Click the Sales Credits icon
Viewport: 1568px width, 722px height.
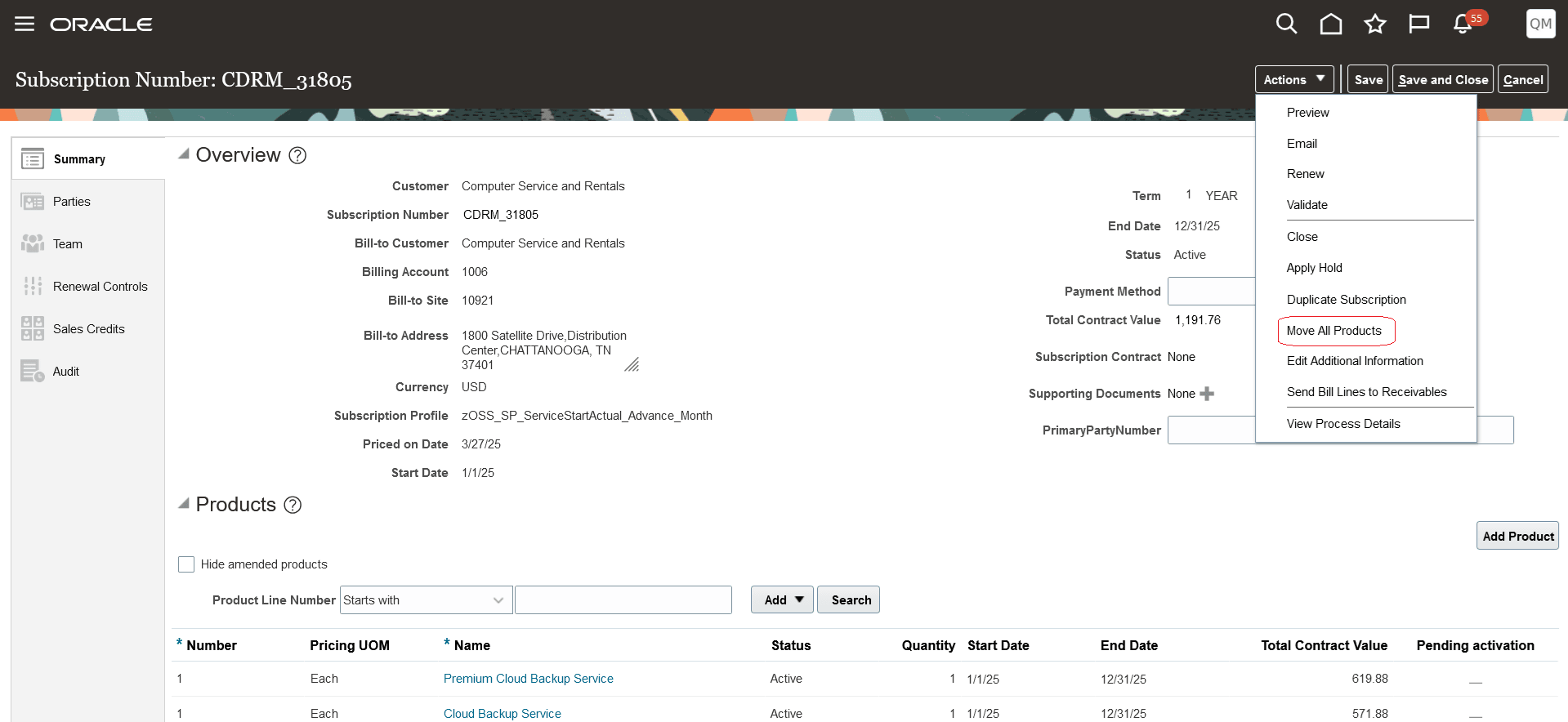coord(33,328)
